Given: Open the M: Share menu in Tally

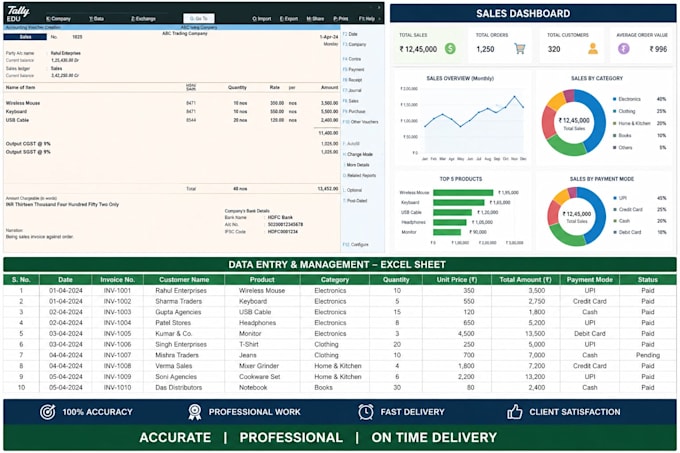Looking at the screenshot, I should click(315, 19).
